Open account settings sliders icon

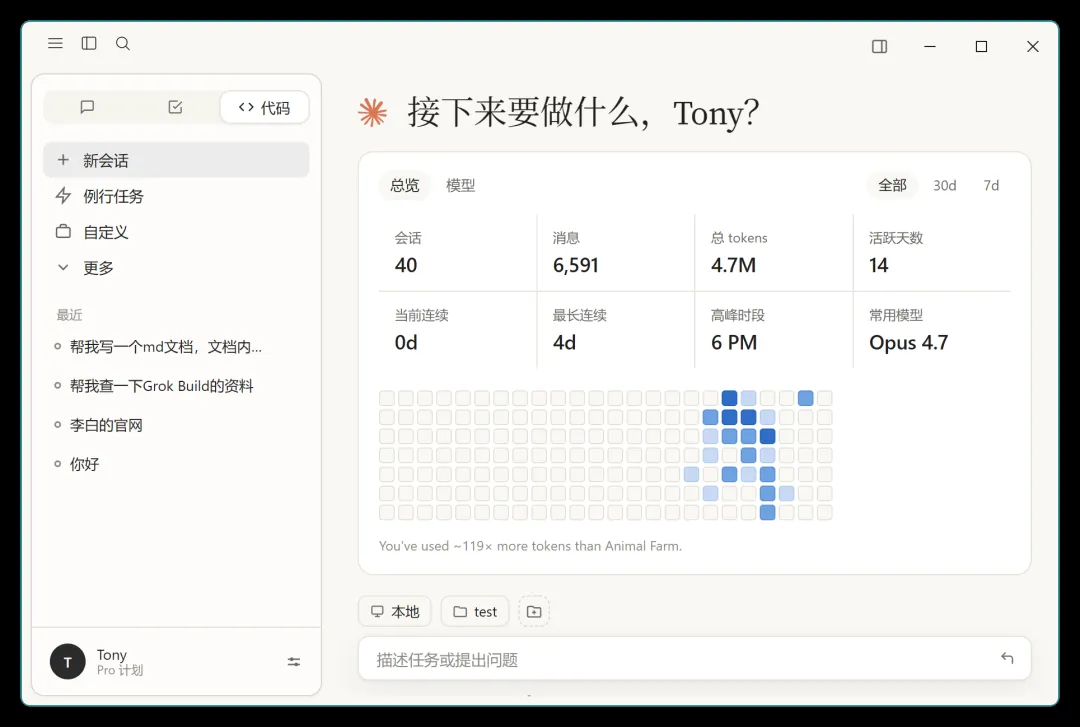pyautogui.click(x=293, y=662)
